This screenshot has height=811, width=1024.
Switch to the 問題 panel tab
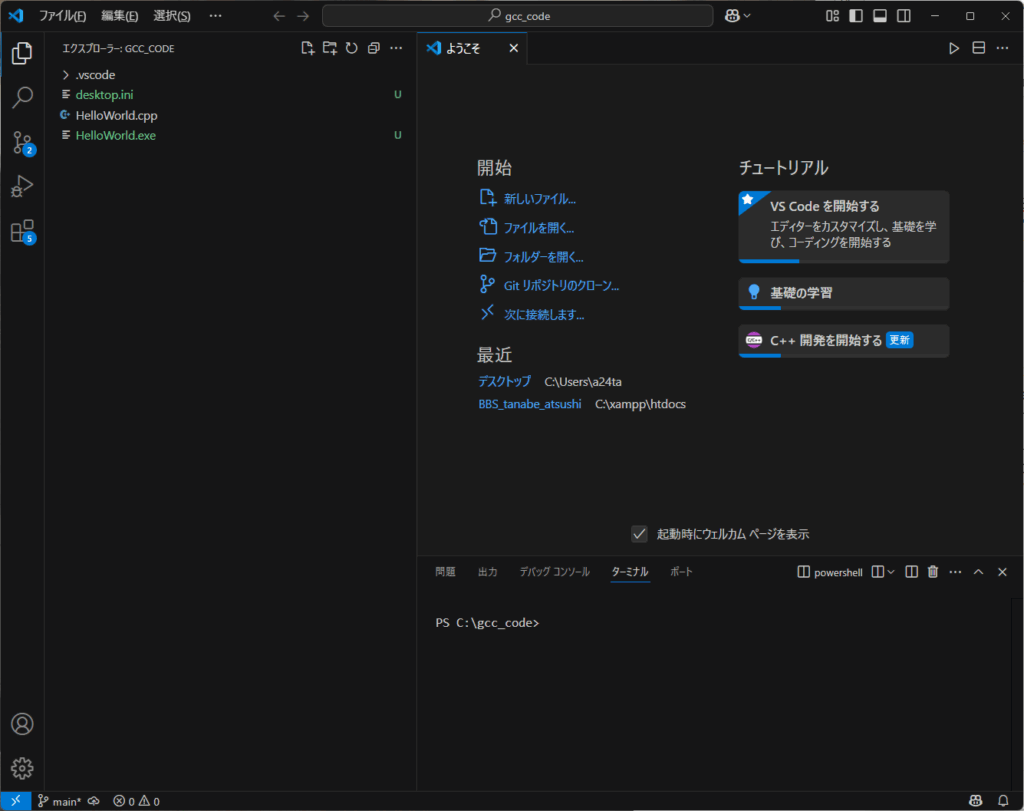445,572
